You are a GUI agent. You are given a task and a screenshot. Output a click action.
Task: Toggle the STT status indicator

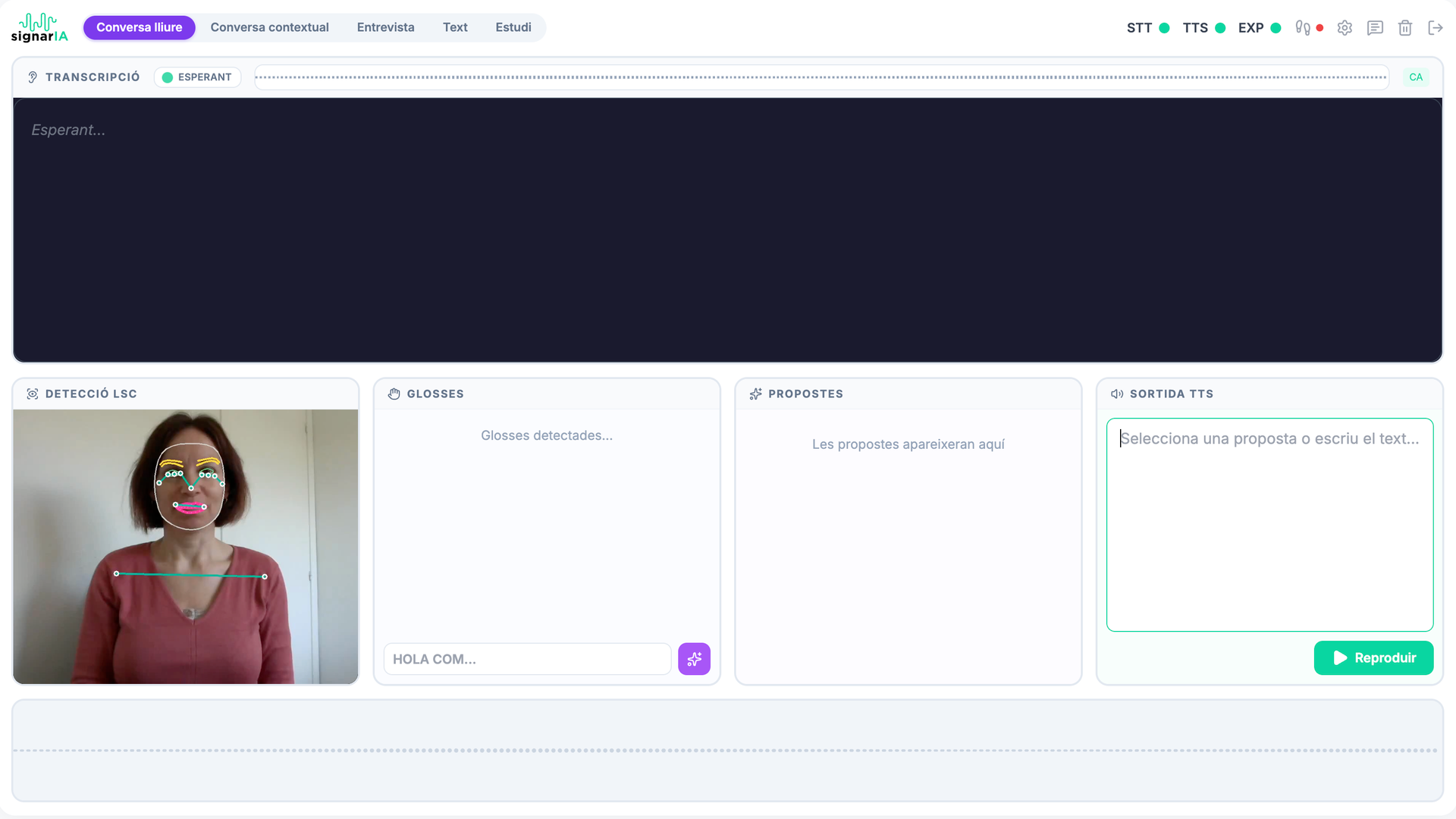tap(1165, 27)
